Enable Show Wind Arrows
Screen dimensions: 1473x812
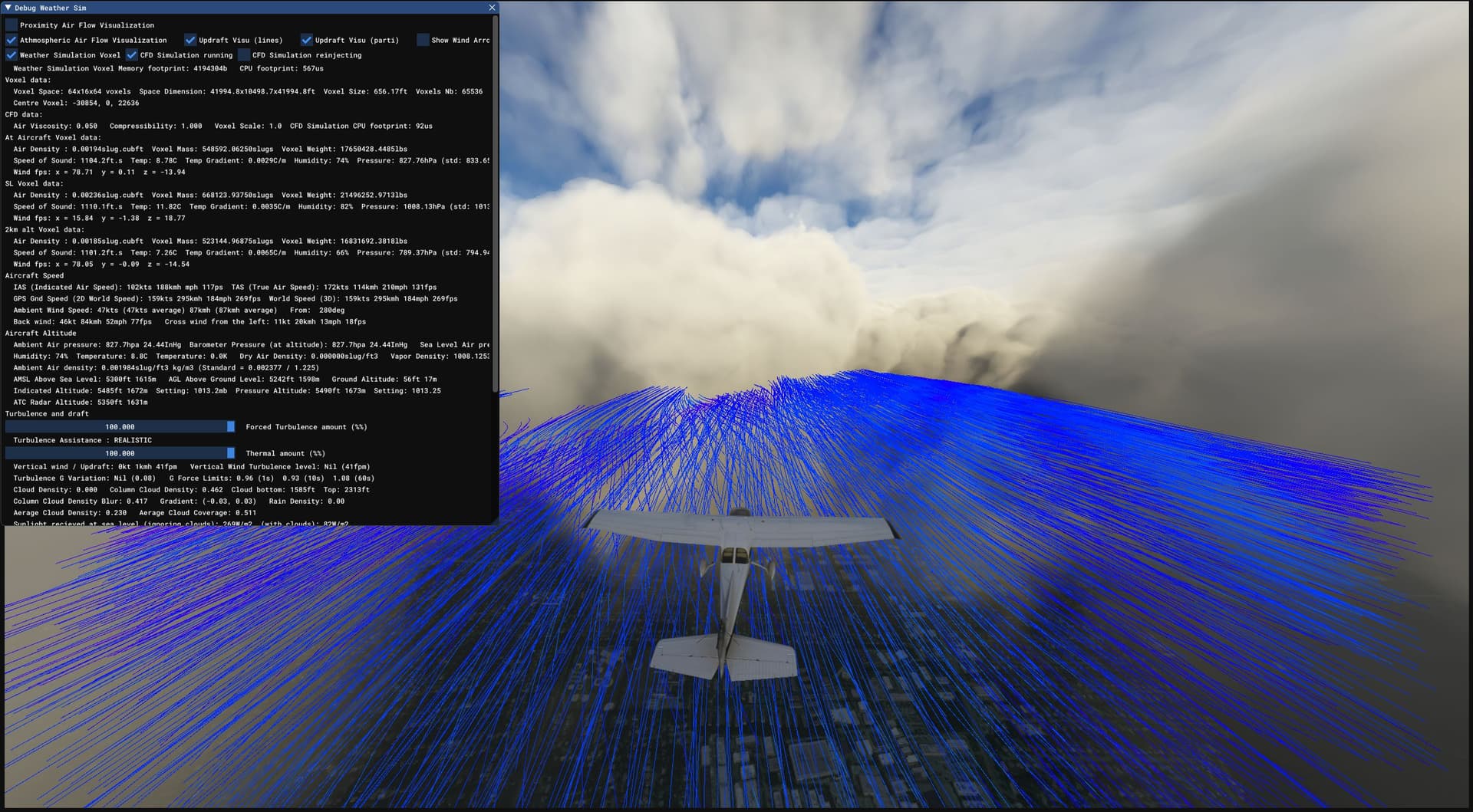(423, 40)
